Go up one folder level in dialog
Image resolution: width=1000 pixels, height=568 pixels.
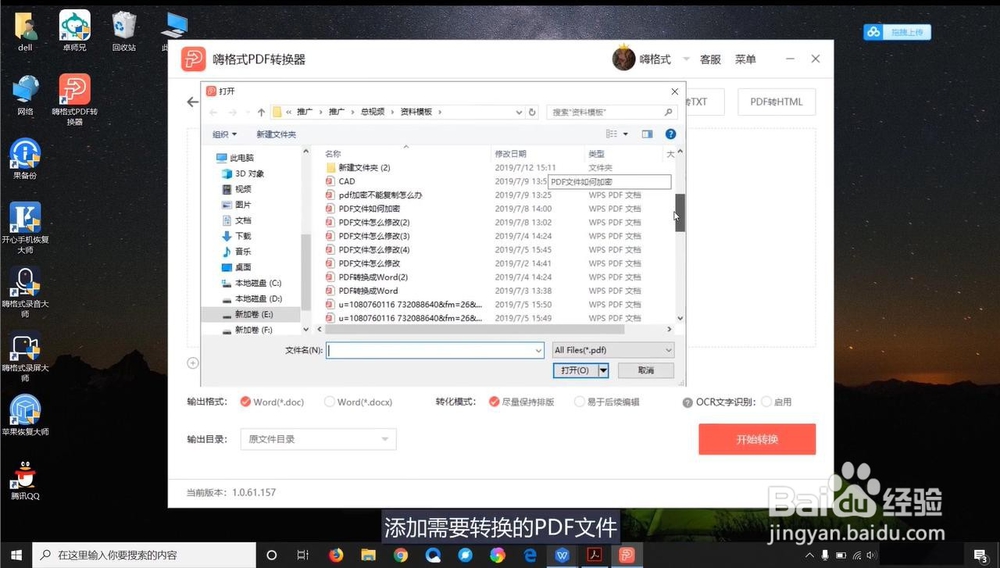click(x=261, y=112)
